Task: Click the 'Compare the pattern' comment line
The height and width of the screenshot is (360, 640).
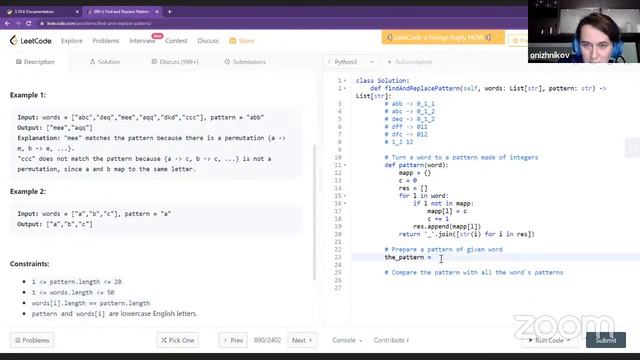Action: [x=474, y=273]
